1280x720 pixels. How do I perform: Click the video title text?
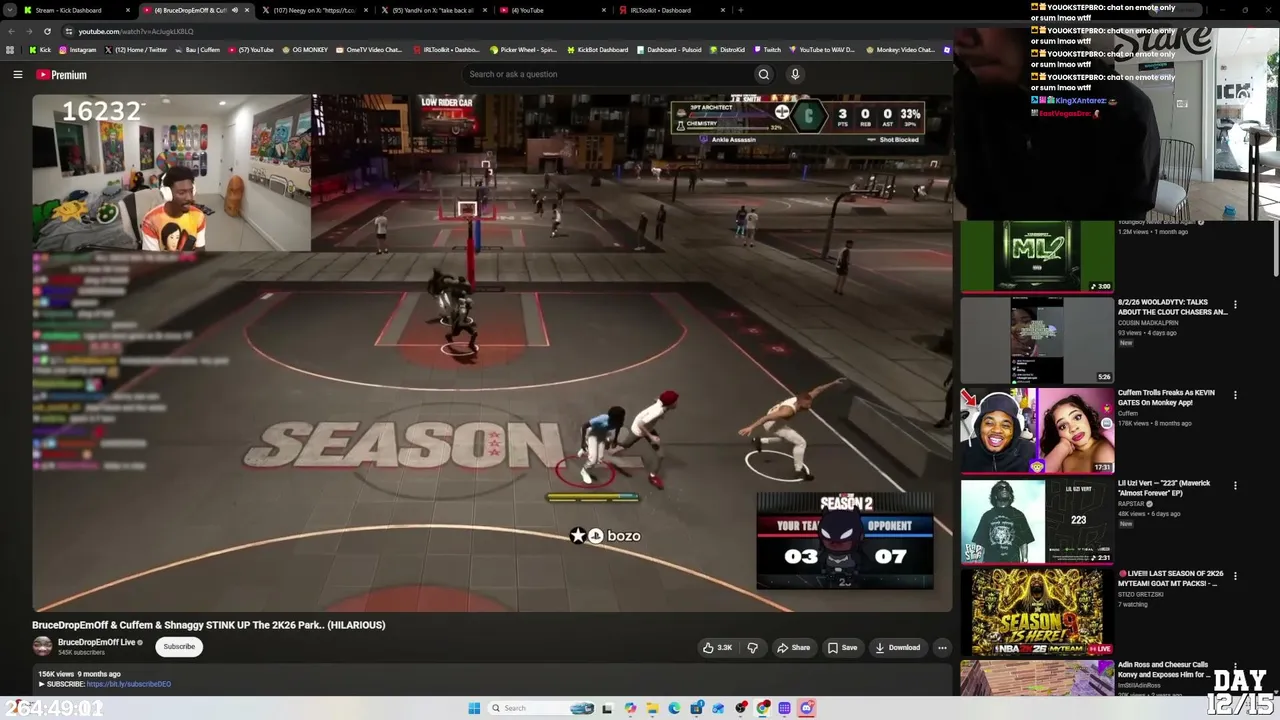208,625
